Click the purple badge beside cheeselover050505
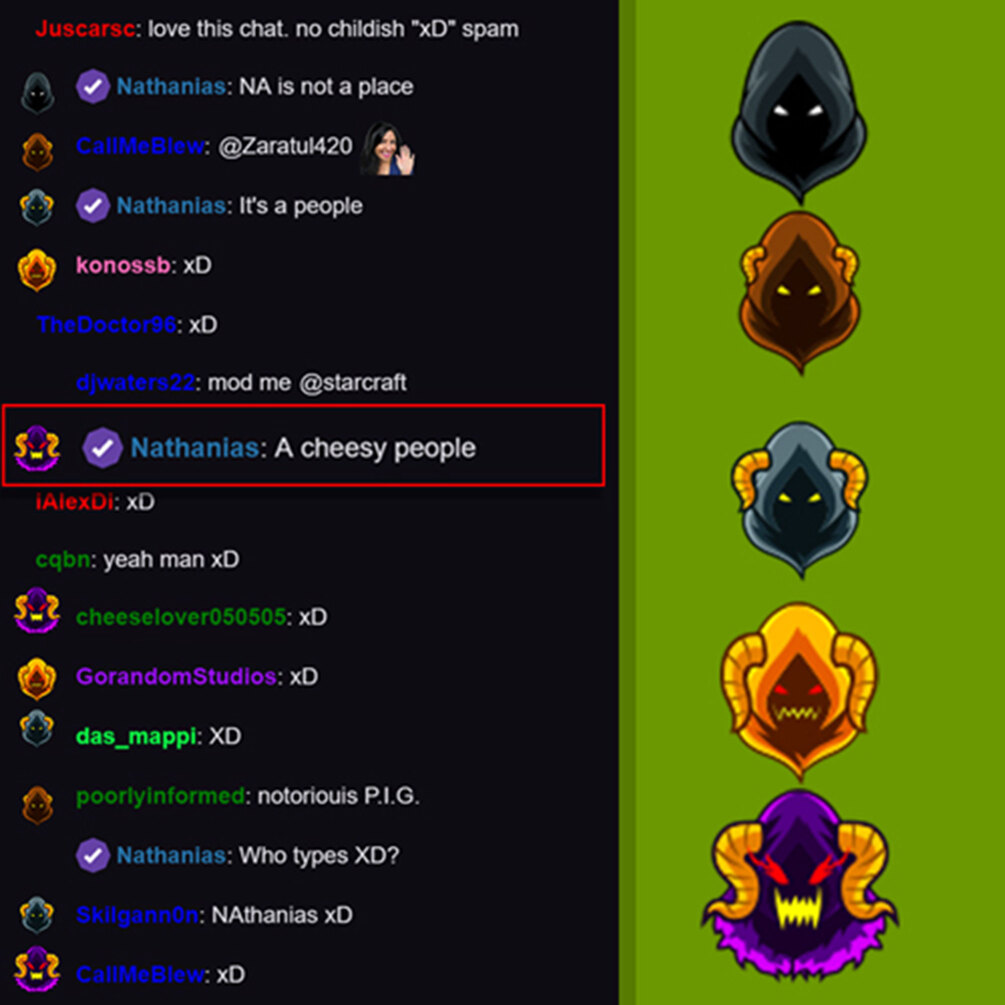The height and width of the screenshot is (1005, 1005). [37, 610]
